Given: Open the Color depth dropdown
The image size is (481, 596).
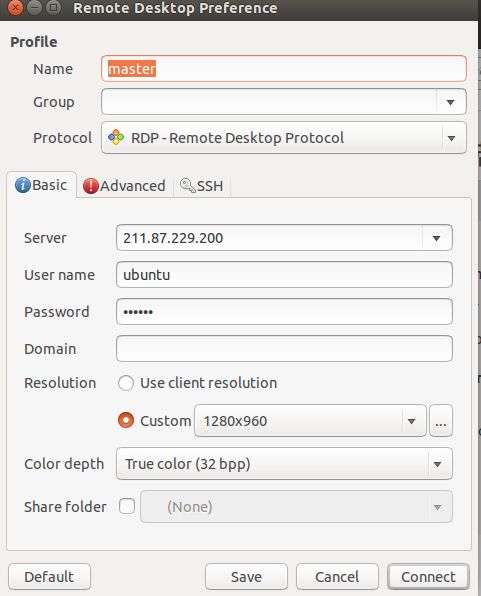Looking at the screenshot, I should click(284, 464).
